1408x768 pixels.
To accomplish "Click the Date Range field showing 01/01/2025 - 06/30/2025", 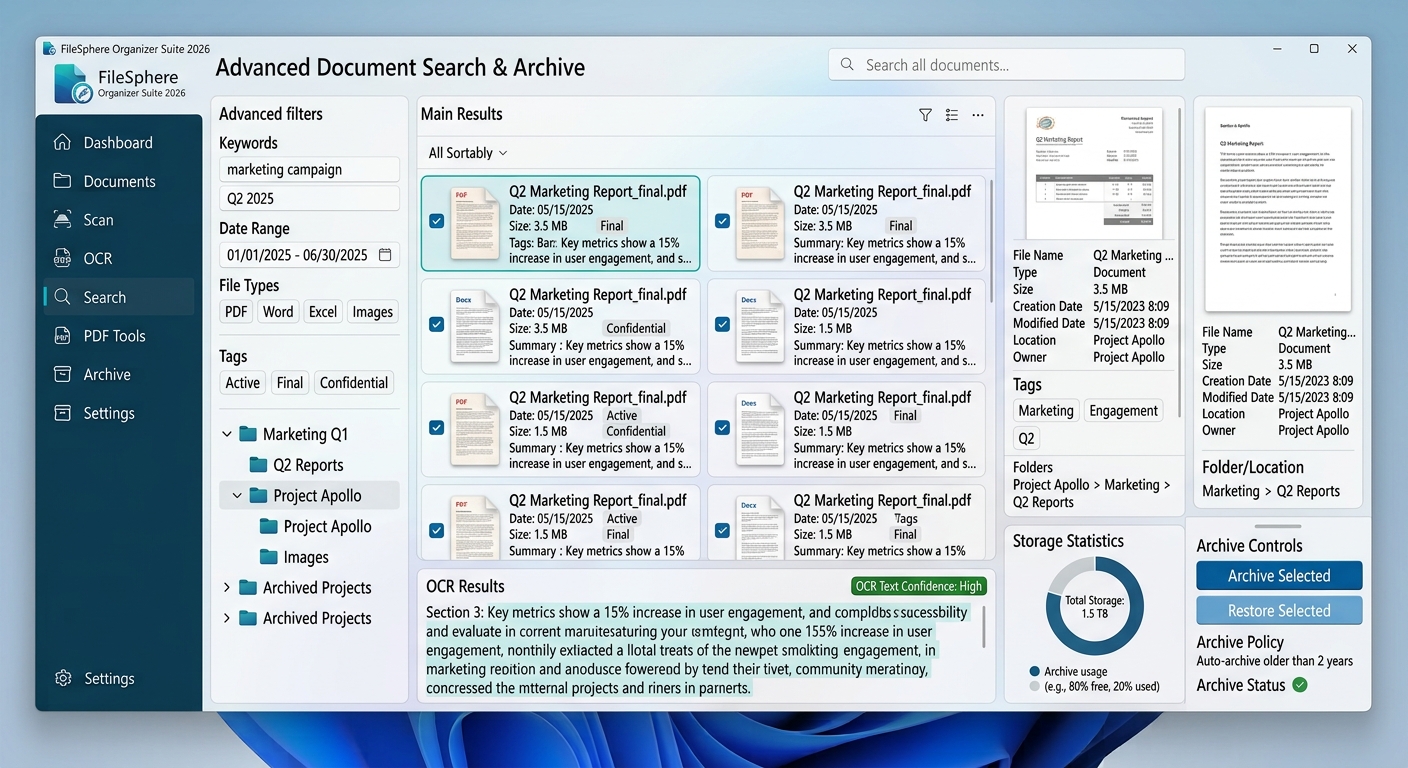I will click(x=309, y=255).
